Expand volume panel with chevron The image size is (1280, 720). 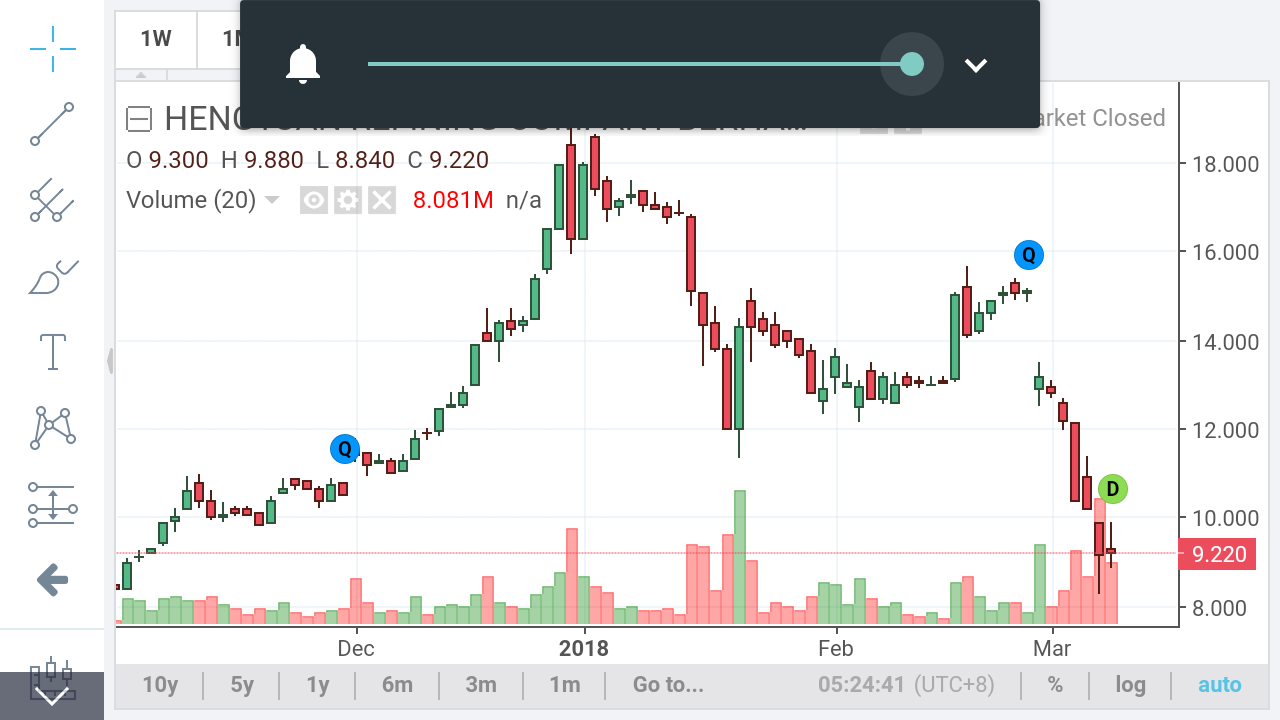tap(975, 66)
